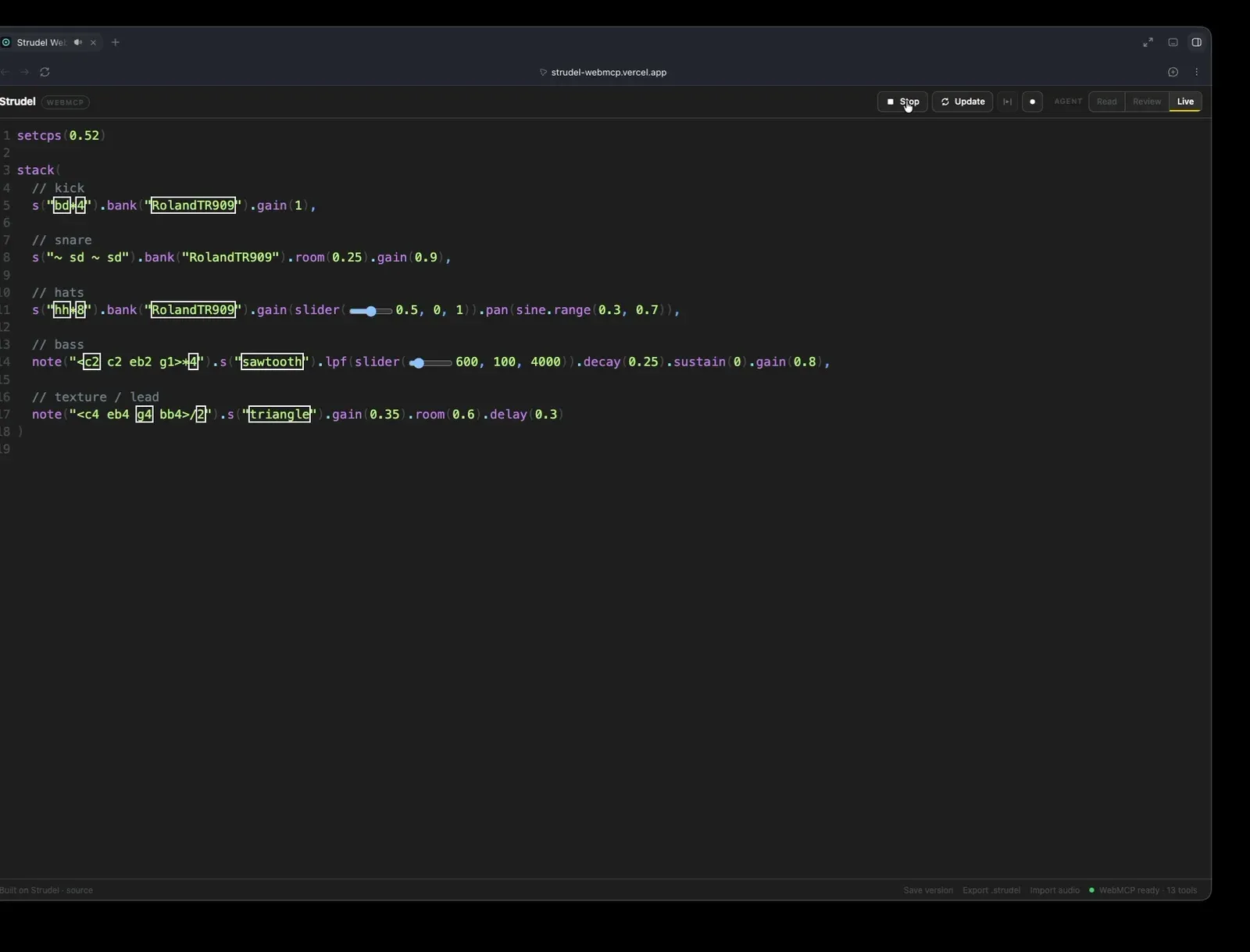Stop the playing Strudel pattern
Viewport: 1250px width, 952px height.
(902, 102)
